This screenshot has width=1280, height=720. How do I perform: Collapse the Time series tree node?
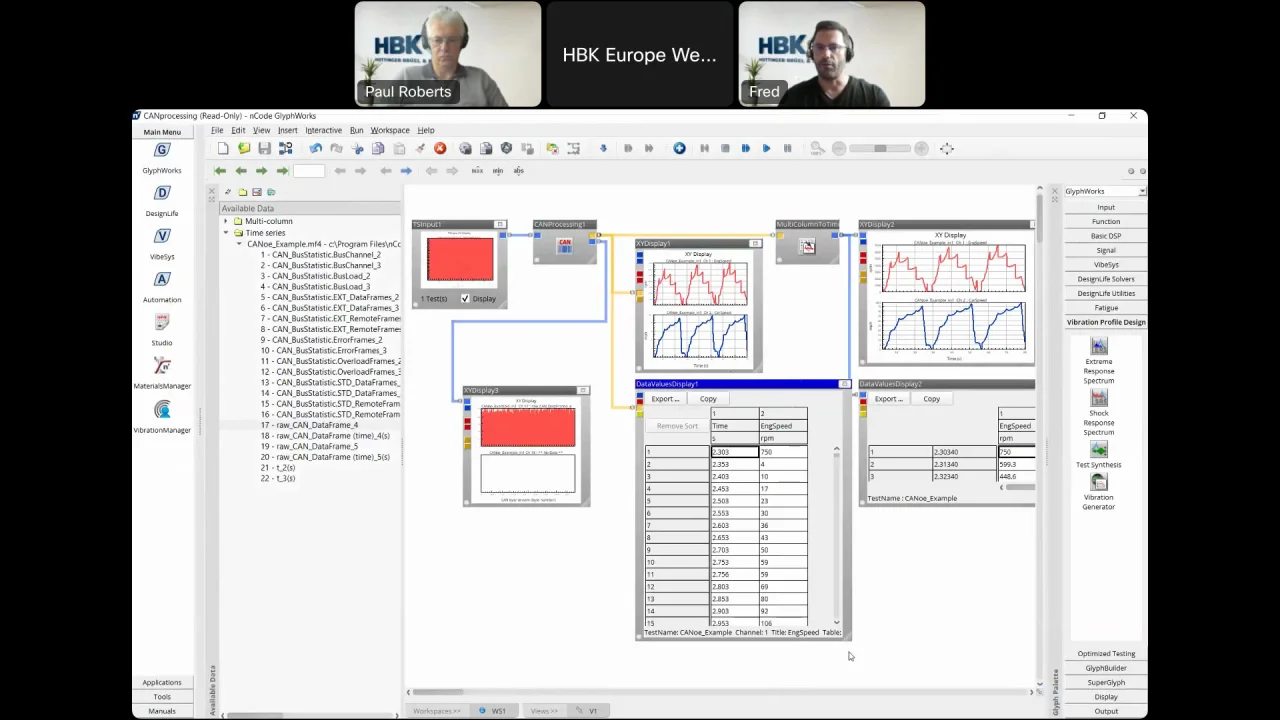[x=226, y=233]
